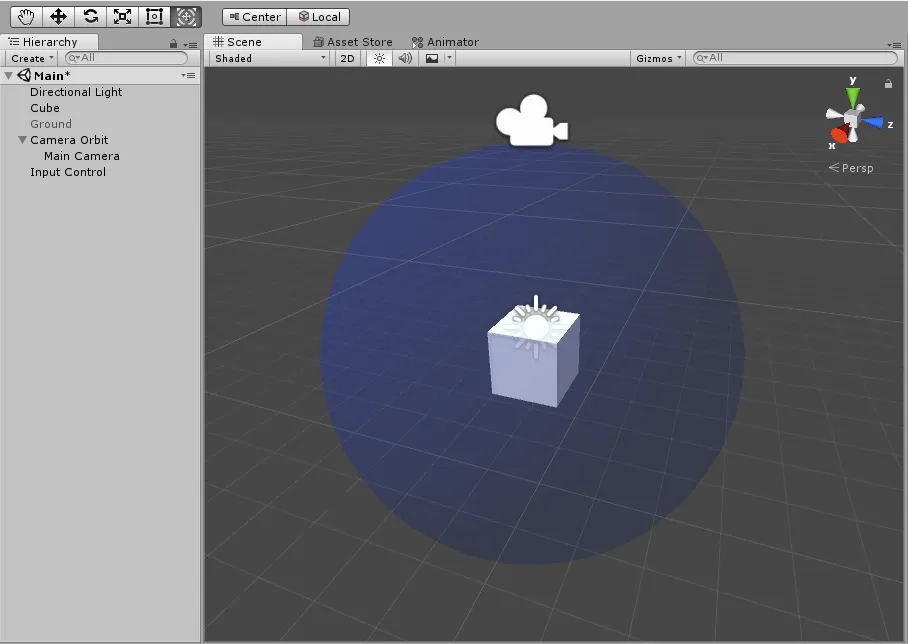Screen dimensions: 908x644
Task: Select the Rect transform tool
Action: point(154,17)
